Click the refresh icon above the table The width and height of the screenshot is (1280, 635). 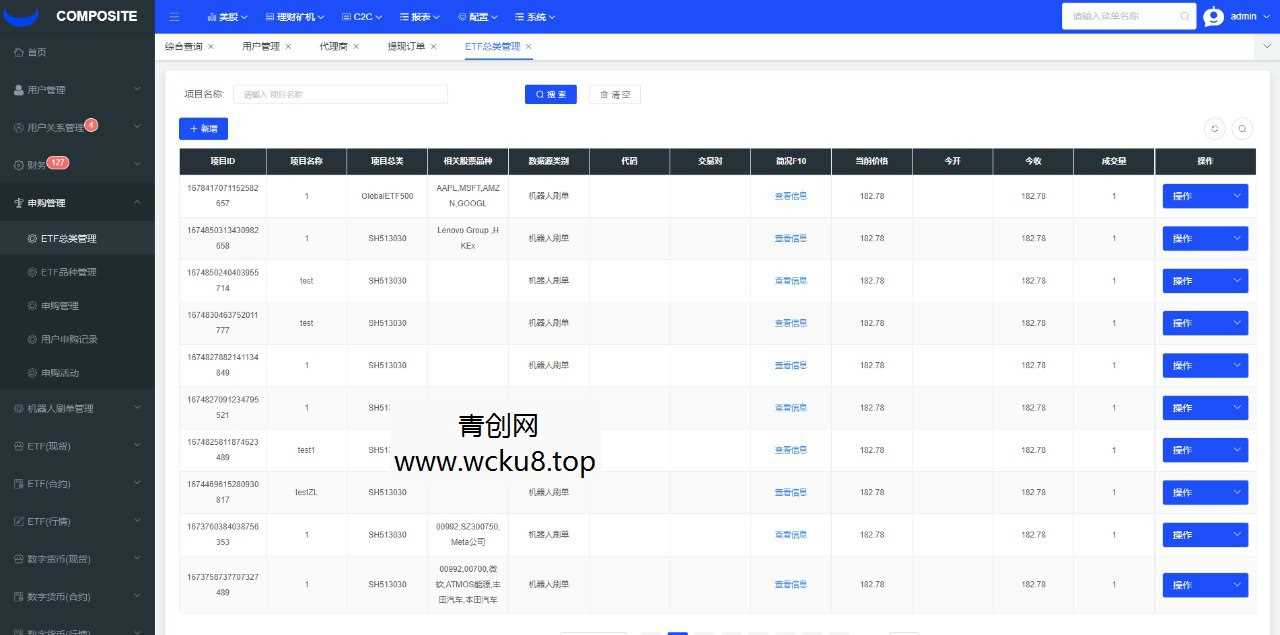[x=1214, y=129]
